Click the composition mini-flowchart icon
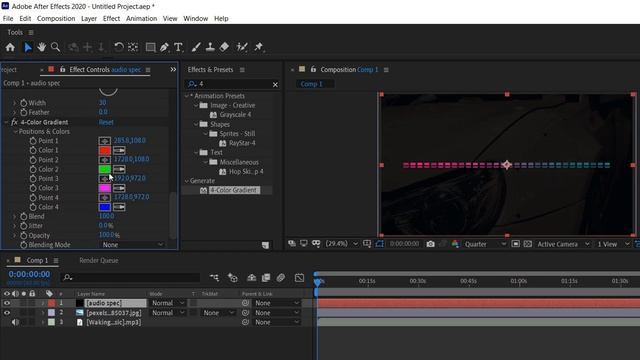640x360 pixels. click(214, 278)
